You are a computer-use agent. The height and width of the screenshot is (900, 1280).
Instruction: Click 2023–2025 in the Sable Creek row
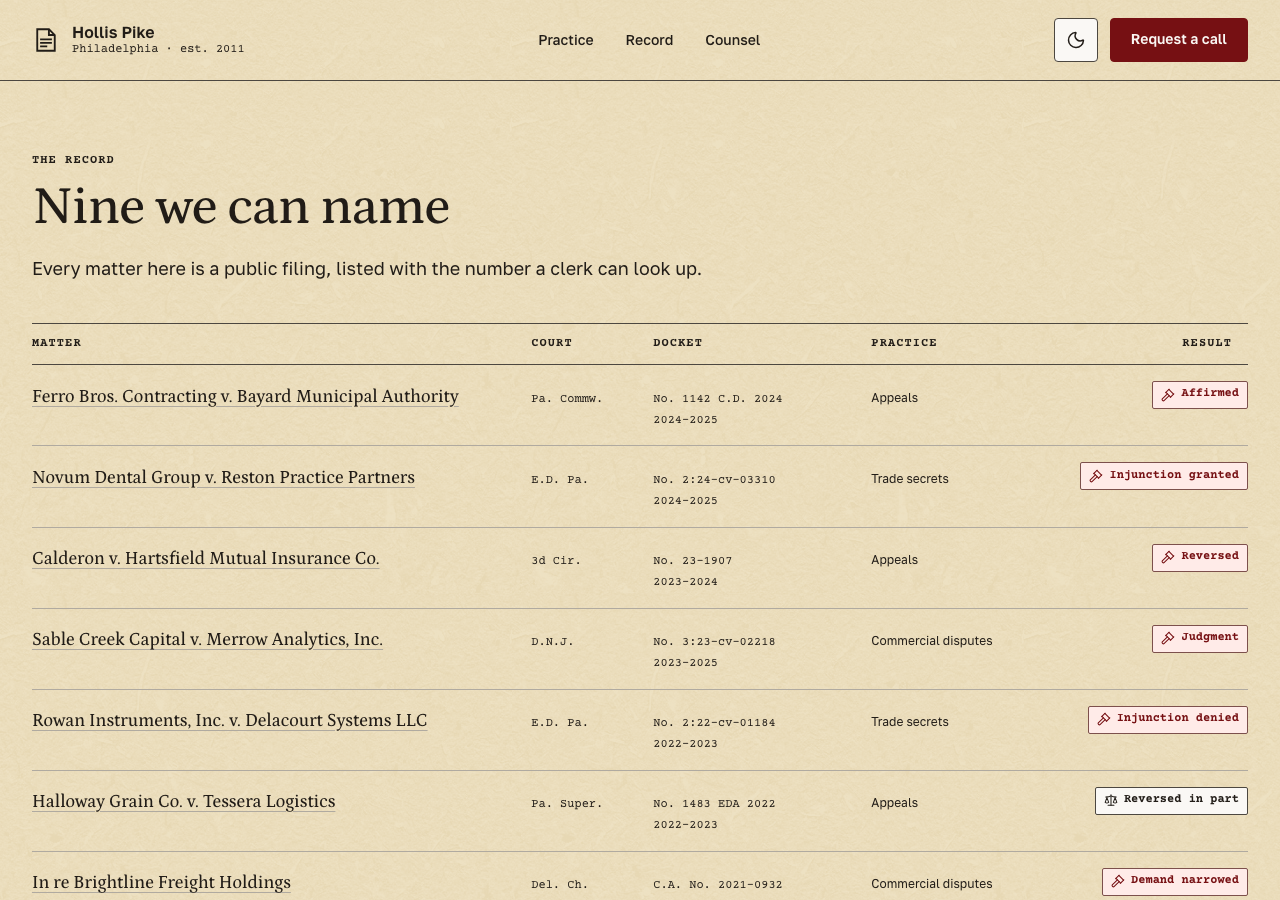point(685,663)
